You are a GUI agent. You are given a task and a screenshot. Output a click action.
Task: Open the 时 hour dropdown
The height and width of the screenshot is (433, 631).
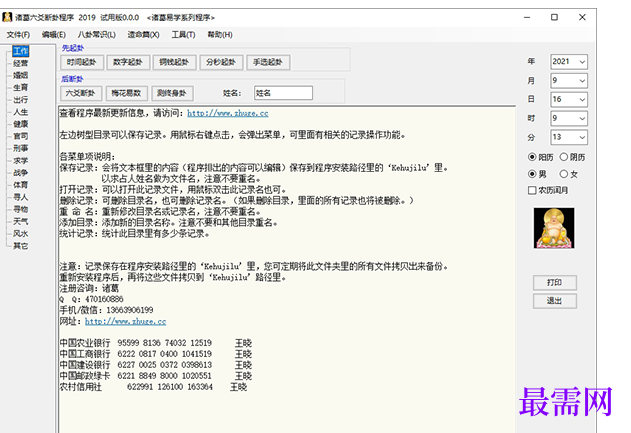[569, 118]
